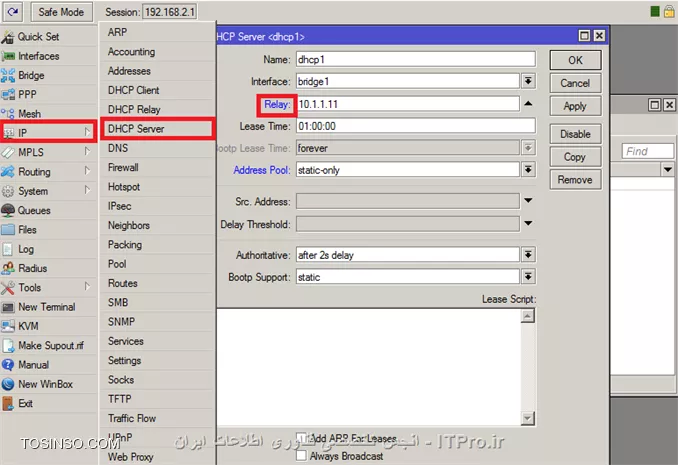Click the Tools wrench icon
Image resolution: width=678 pixels, height=465 pixels.
(x=8, y=288)
